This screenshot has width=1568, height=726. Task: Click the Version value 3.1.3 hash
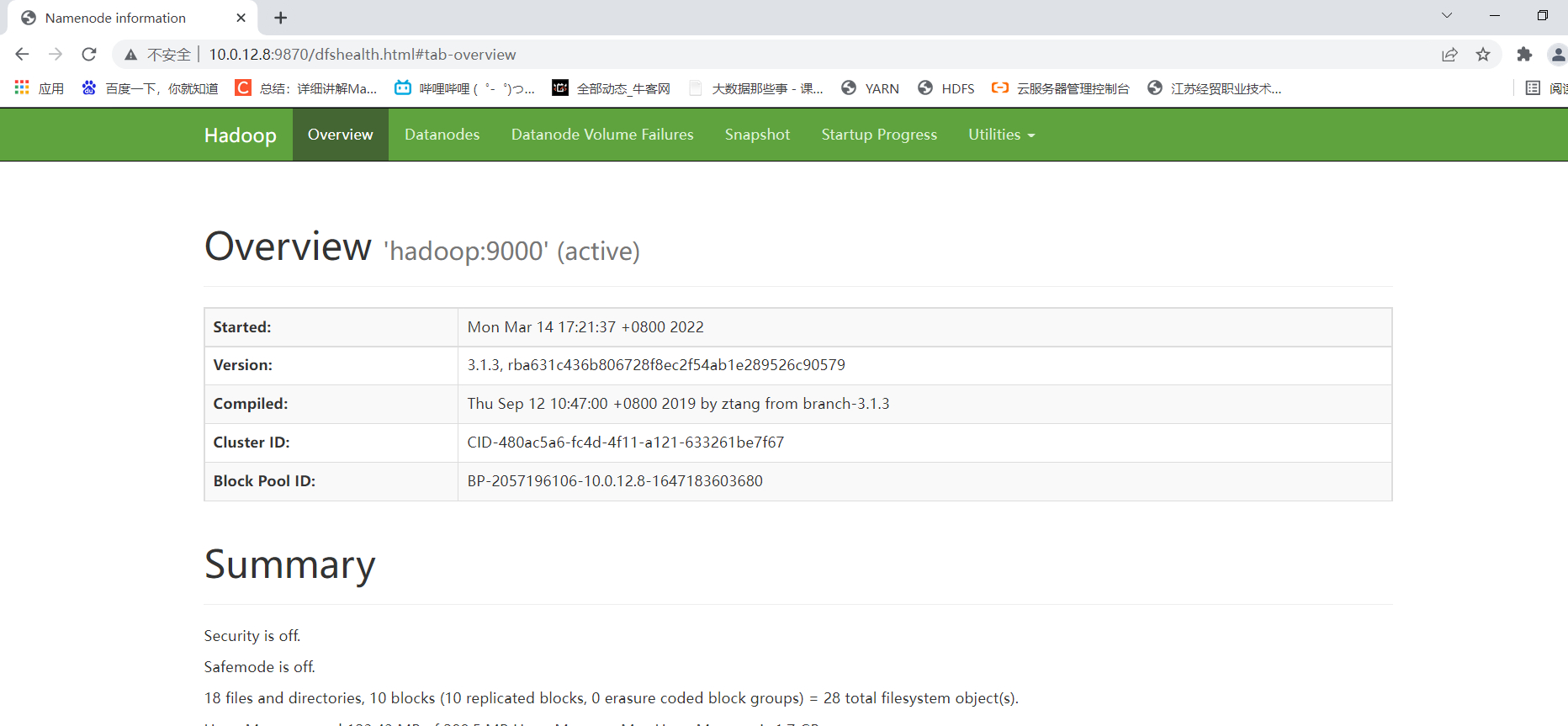coord(656,365)
